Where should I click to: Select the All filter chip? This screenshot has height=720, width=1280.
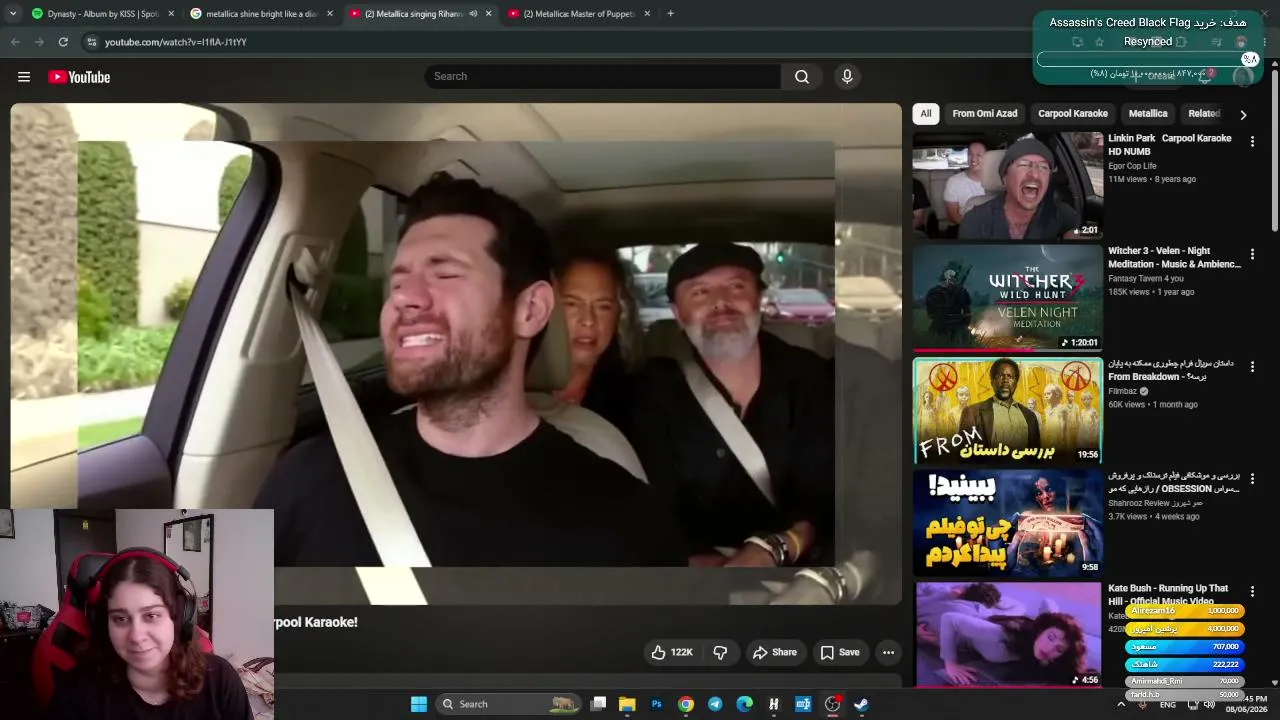(x=926, y=114)
